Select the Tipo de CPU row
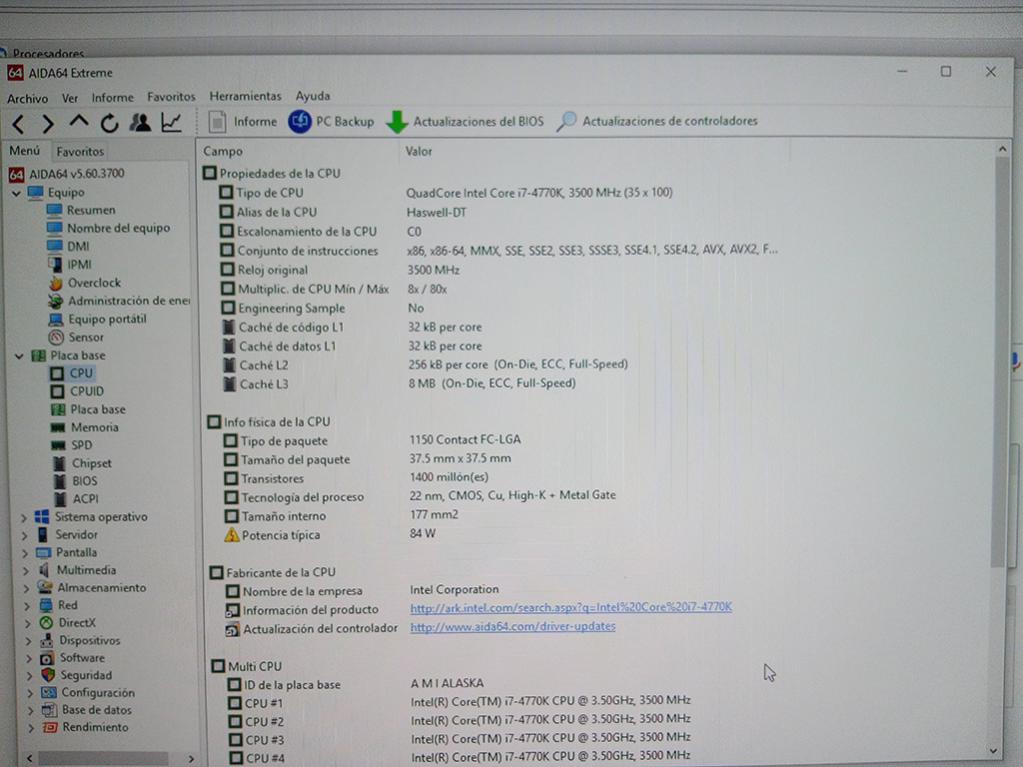 click(446, 193)
